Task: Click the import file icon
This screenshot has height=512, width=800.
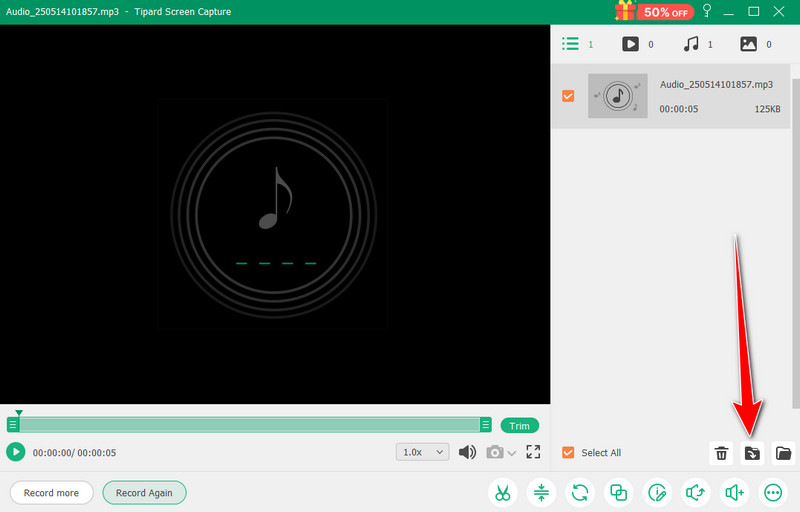Action: click(752, 453)
